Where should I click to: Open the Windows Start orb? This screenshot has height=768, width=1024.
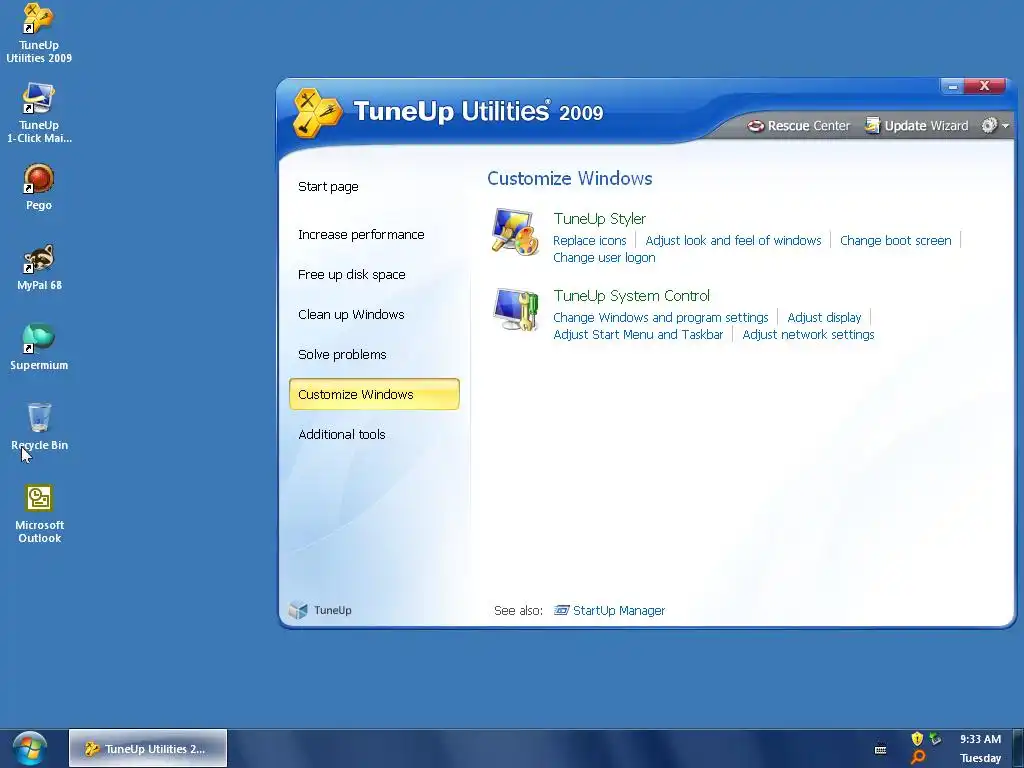[x=29, y=748]
